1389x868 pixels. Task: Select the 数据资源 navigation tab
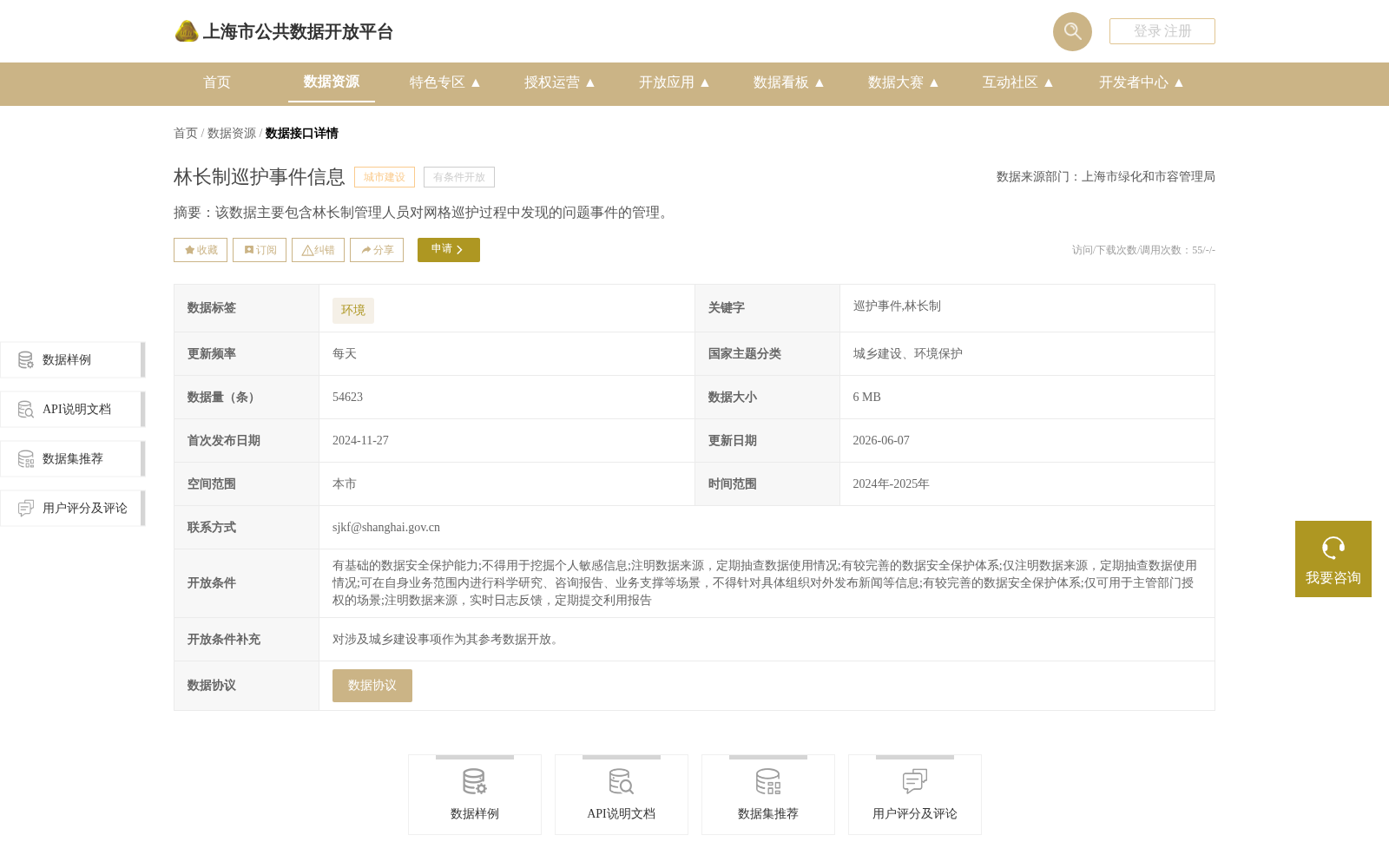pyautogui.click(x=332, y=82)
